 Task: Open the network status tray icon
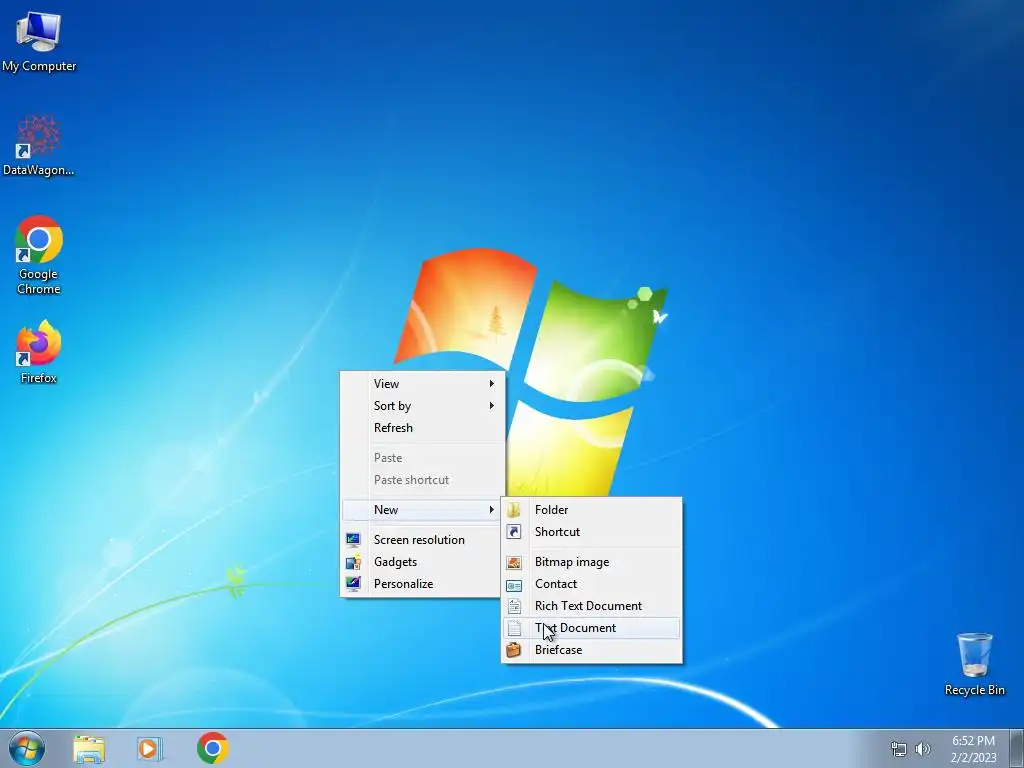899,749
